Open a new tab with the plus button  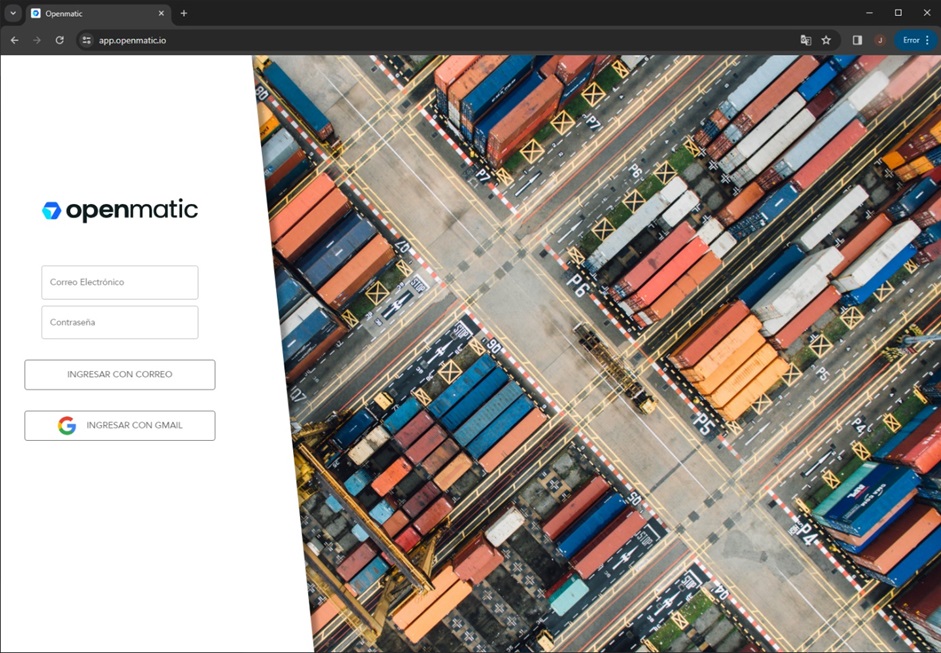[184, 13]
